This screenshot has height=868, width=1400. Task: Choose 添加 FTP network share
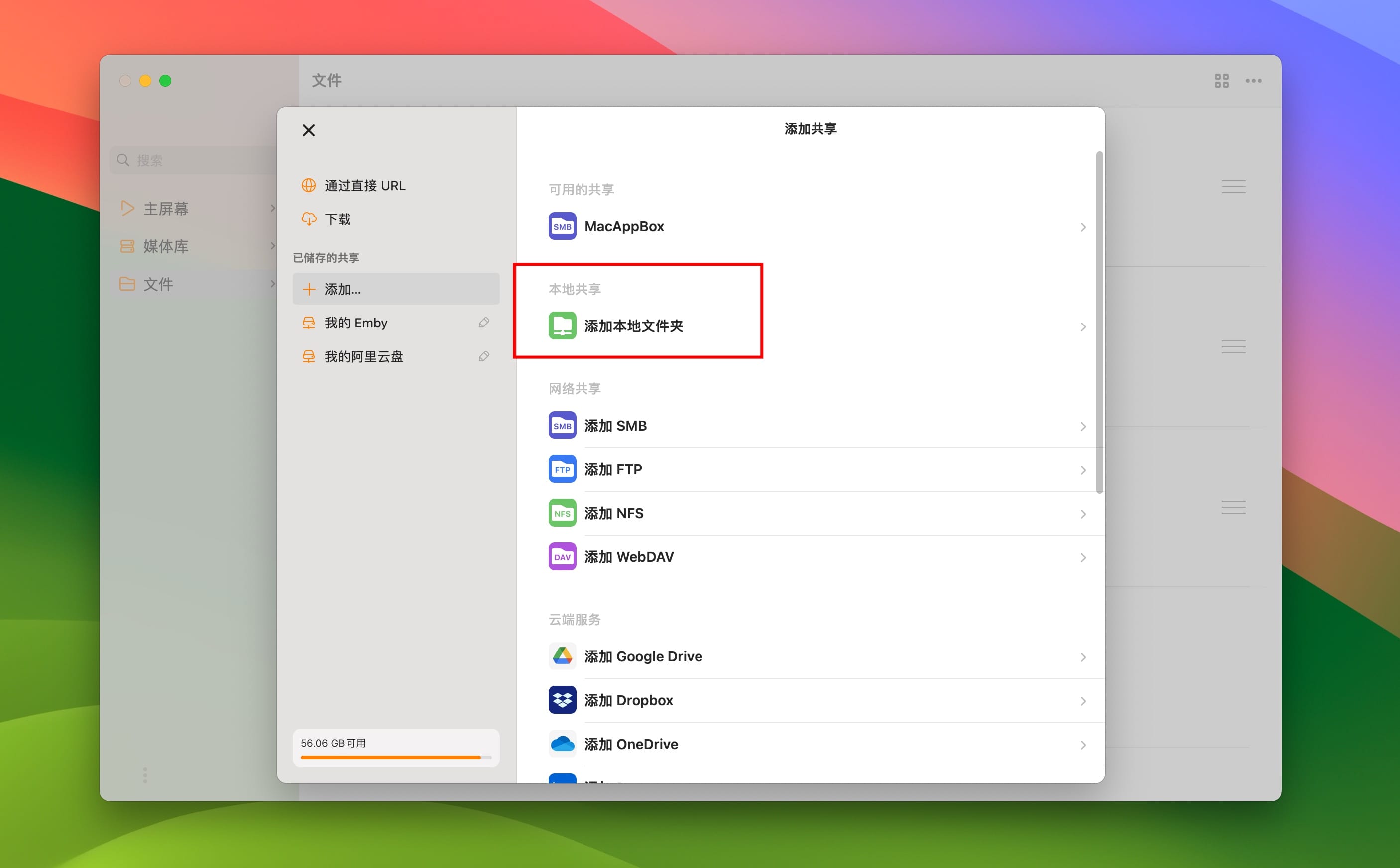[x=818, y=469]
